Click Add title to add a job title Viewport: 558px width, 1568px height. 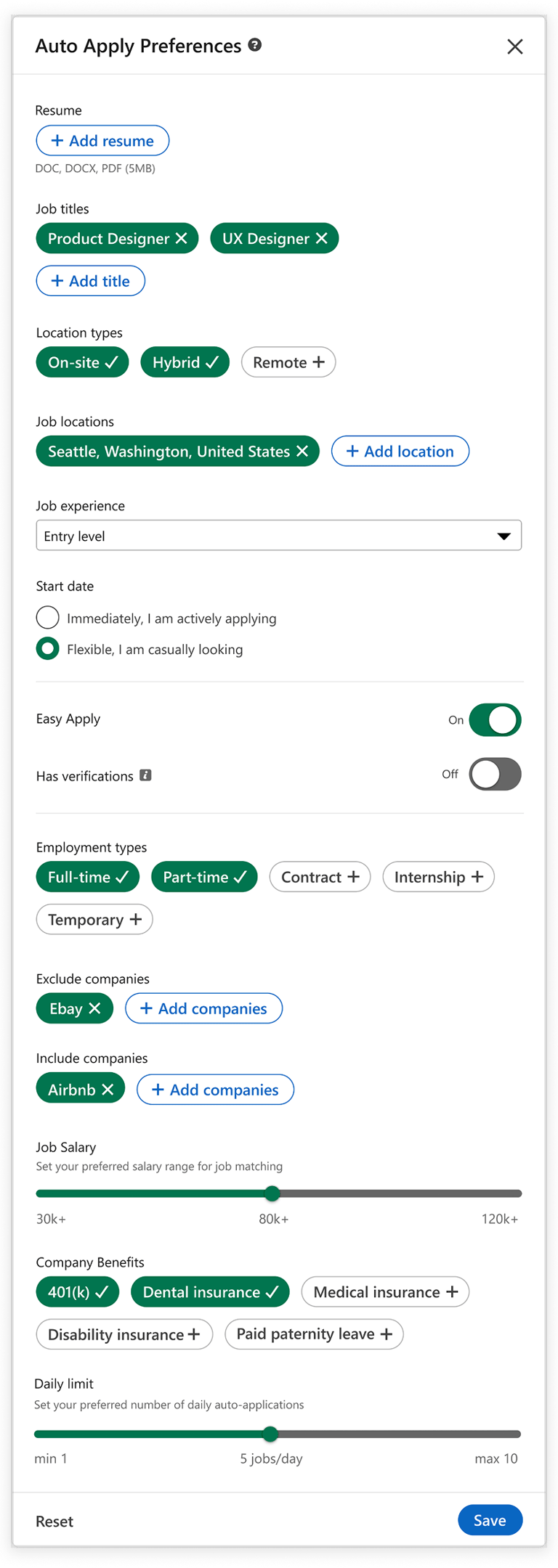click(91, 281)
